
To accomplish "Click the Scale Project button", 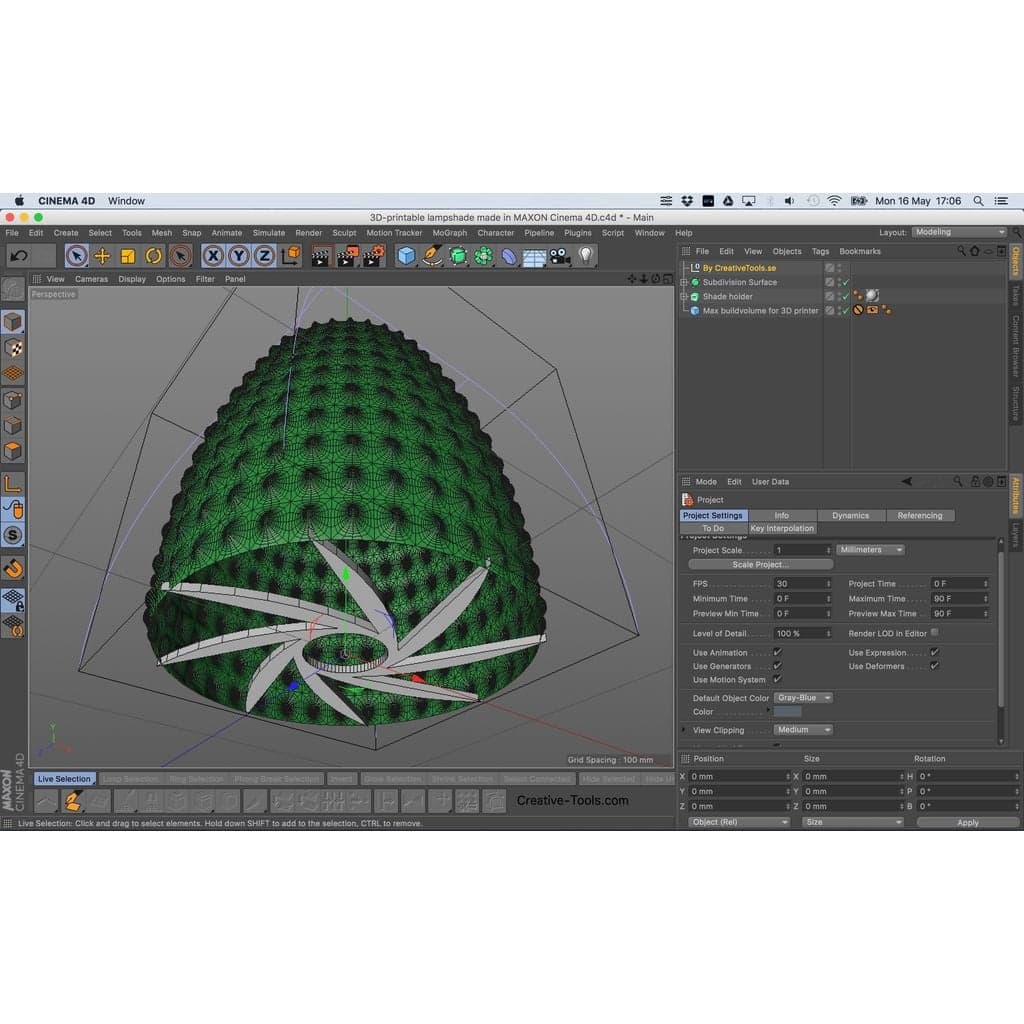I will click(760, 564).
